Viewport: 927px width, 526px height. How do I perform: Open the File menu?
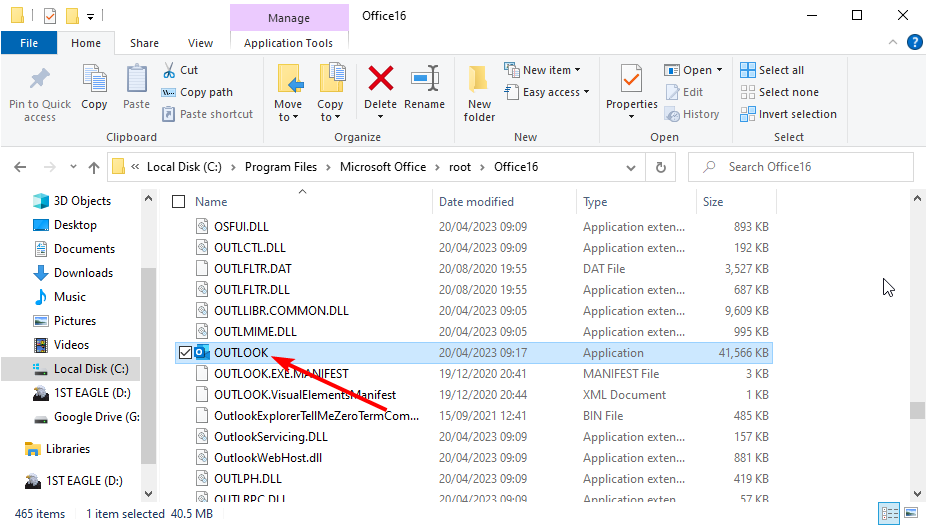pyautogui.click(x=29, y=43)
